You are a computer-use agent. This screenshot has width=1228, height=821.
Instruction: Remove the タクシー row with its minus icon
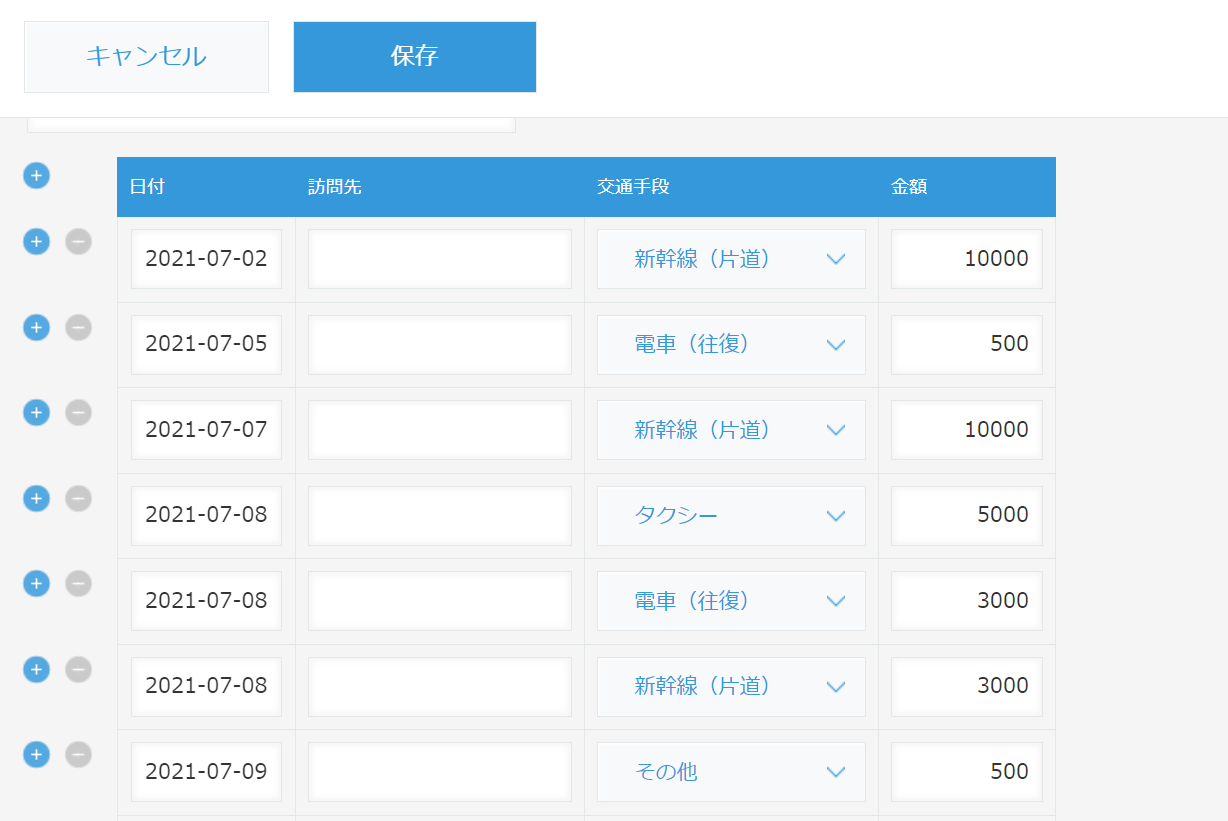pos(78,498)
